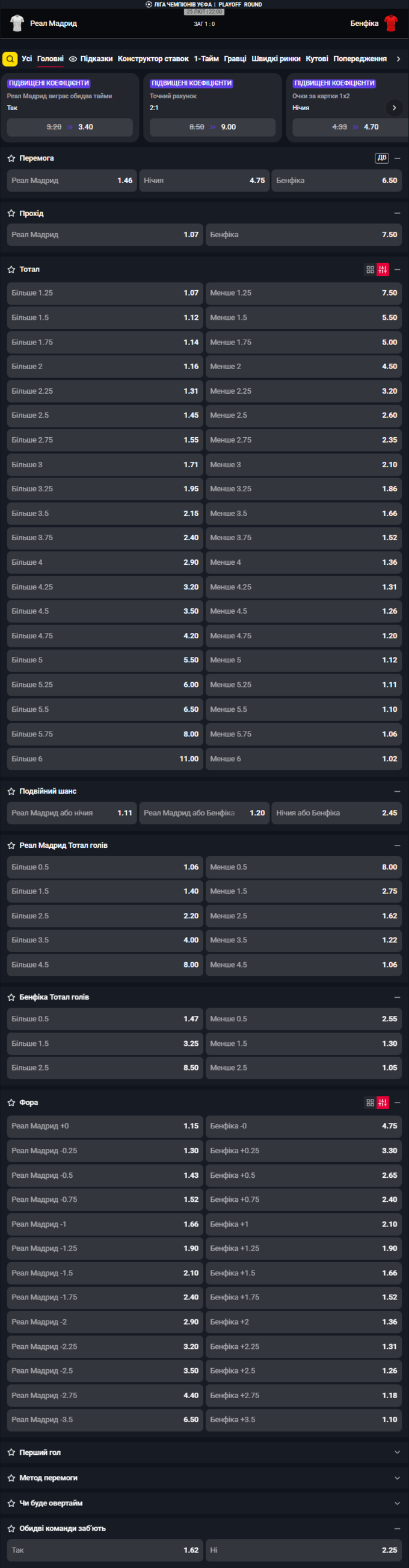Bet on Нічия at 4.75
409x1568 pixels.
[204, 181]
